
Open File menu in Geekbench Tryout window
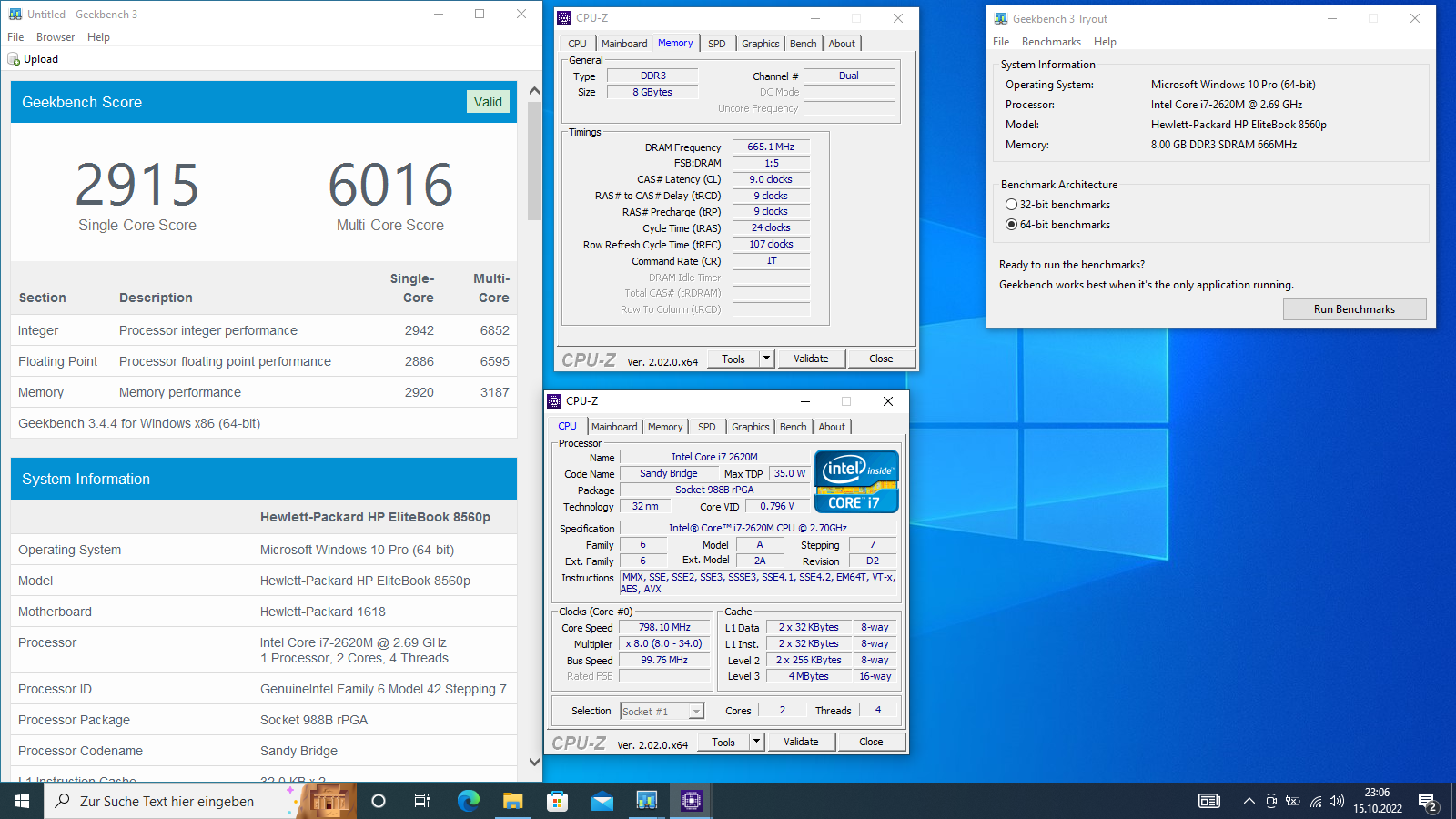click(x=1001, y=42)
